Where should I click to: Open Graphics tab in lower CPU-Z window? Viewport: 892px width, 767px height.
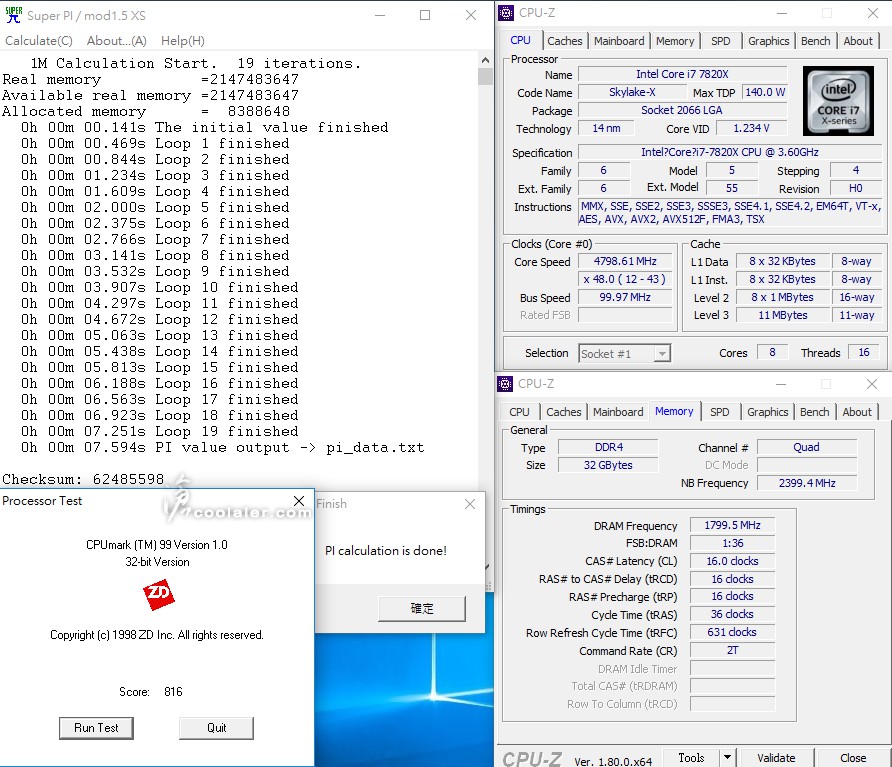pyautogui.click(x=767, y=412)
